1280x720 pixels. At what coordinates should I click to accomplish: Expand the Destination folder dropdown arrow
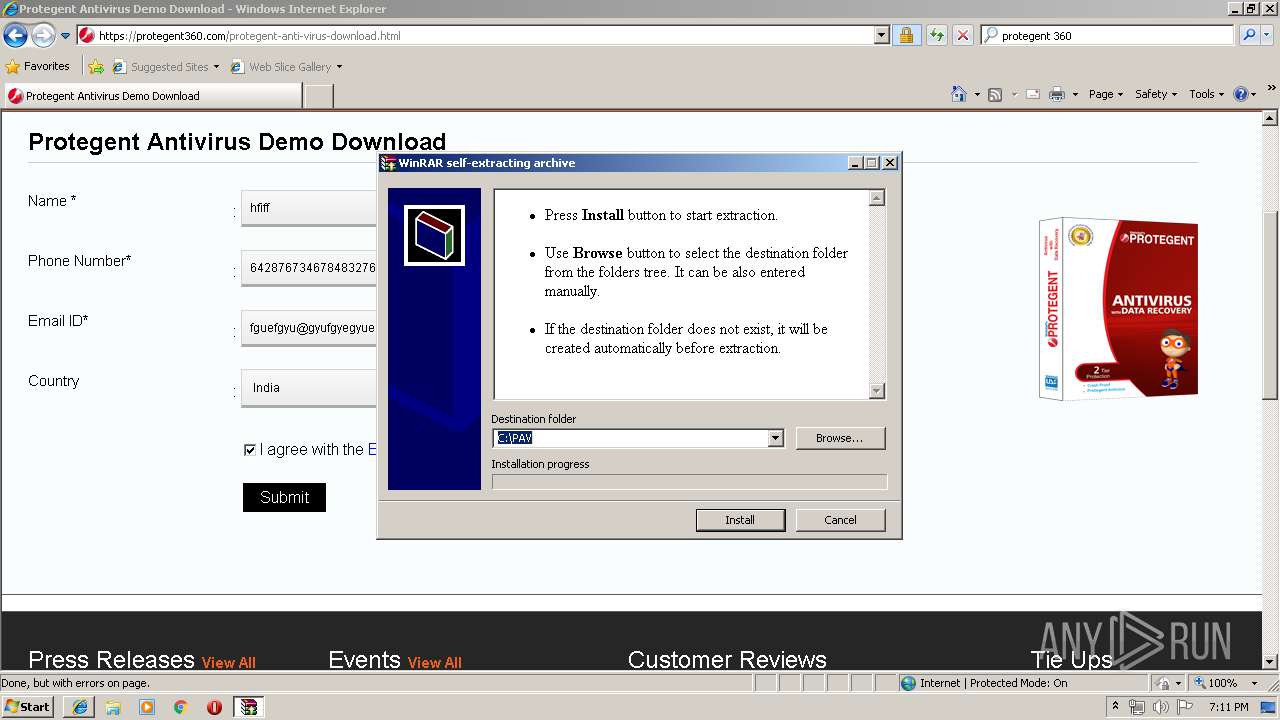point(775,438)
